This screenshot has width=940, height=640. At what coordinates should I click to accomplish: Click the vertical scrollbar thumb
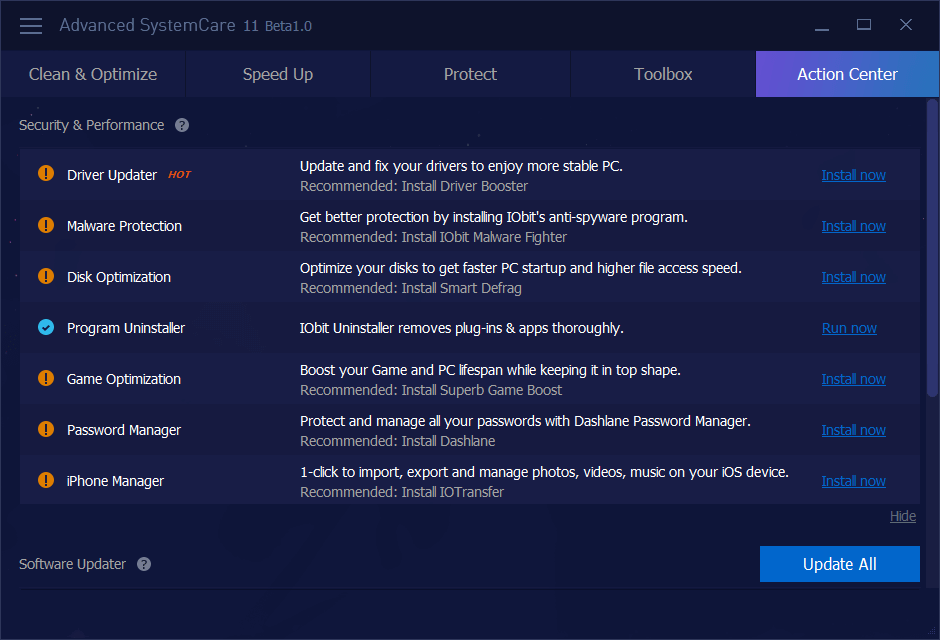(932, 248)
